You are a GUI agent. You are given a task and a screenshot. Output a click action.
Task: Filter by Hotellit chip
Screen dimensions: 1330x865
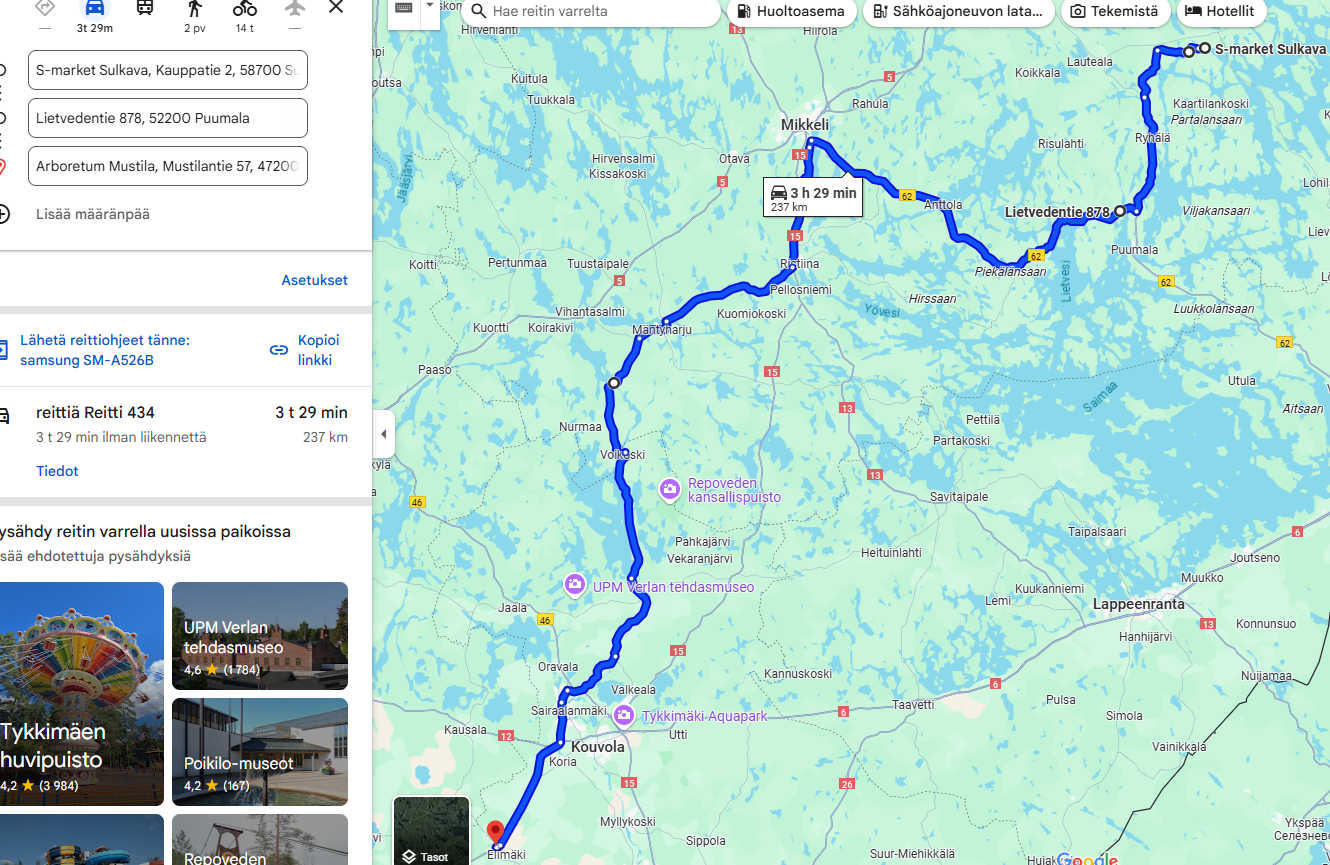coord(1221,11)
